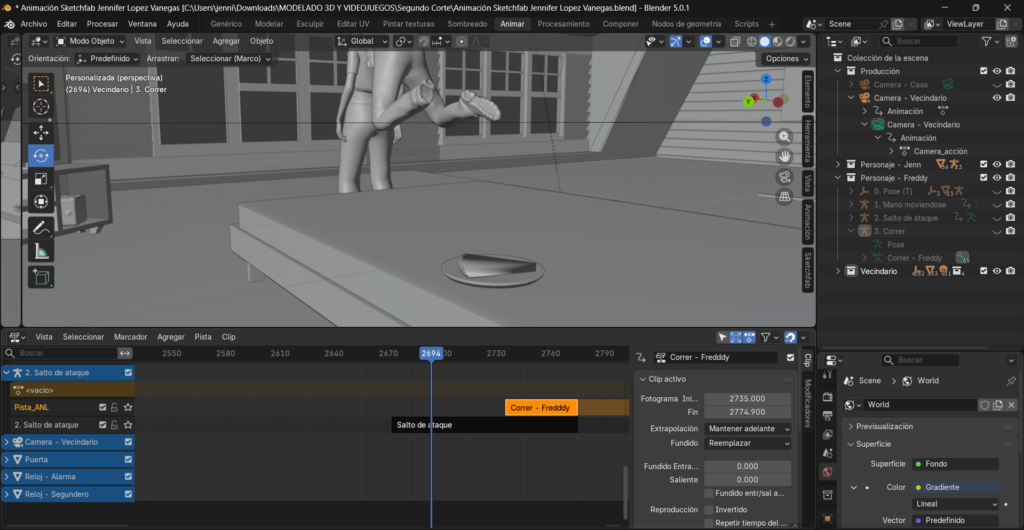This screenshot has width=1024, height=530.
Task: Collapse the Clip activo panel
Action: pyautogui.click(x=667, y=379)
